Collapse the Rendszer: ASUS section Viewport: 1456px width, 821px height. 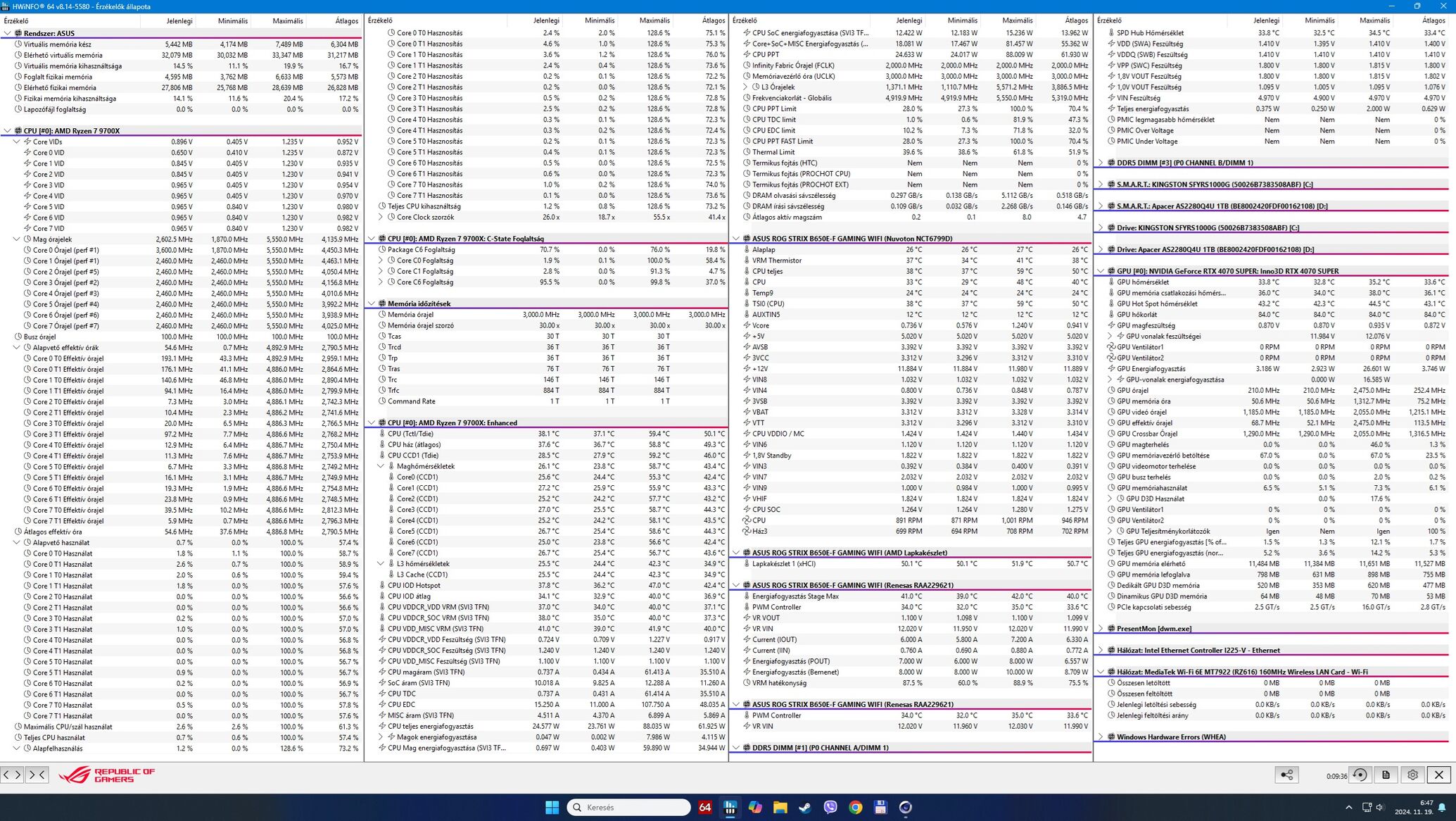point(8,33)
